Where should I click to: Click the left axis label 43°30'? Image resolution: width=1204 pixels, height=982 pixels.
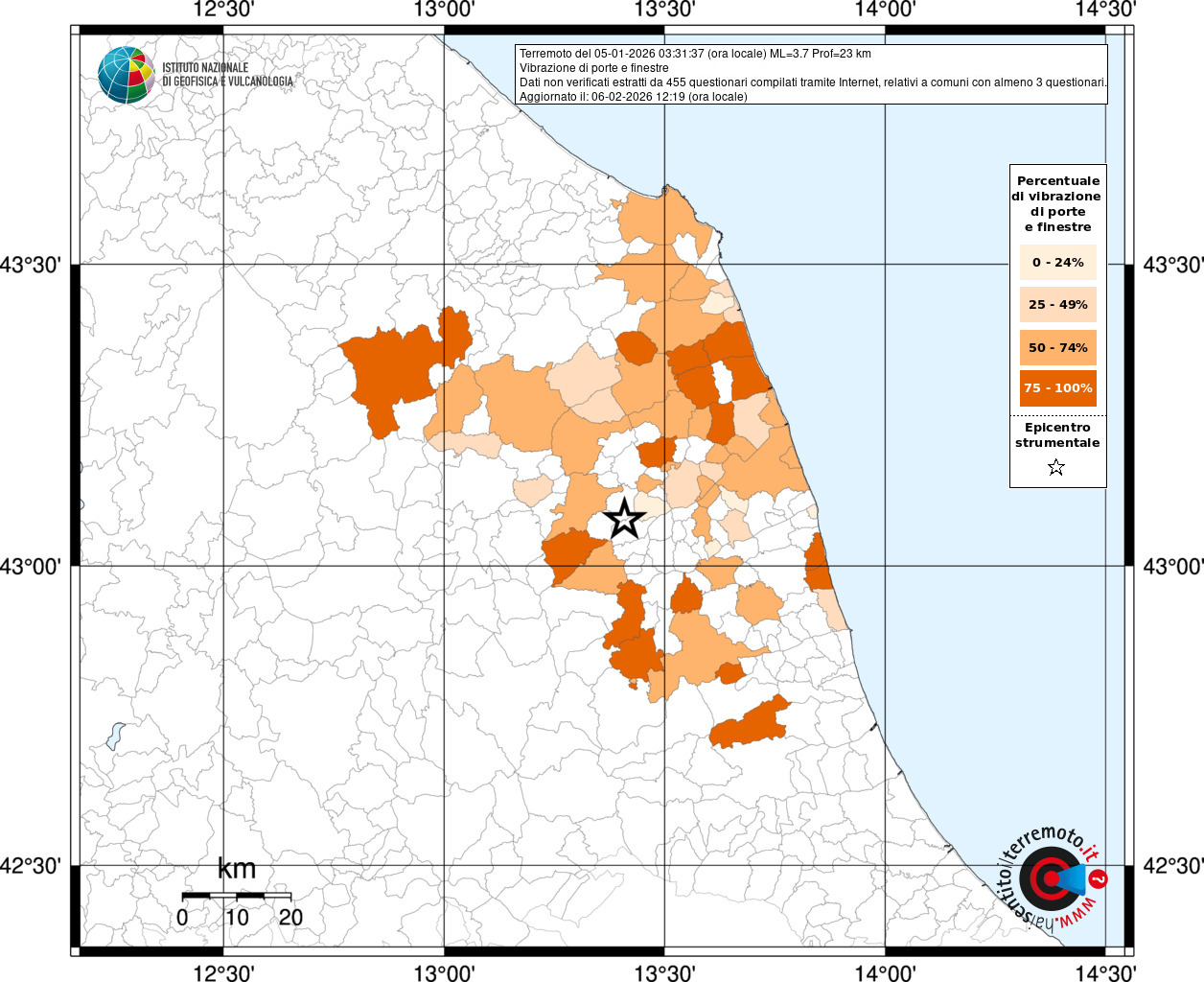coord(31,265)
